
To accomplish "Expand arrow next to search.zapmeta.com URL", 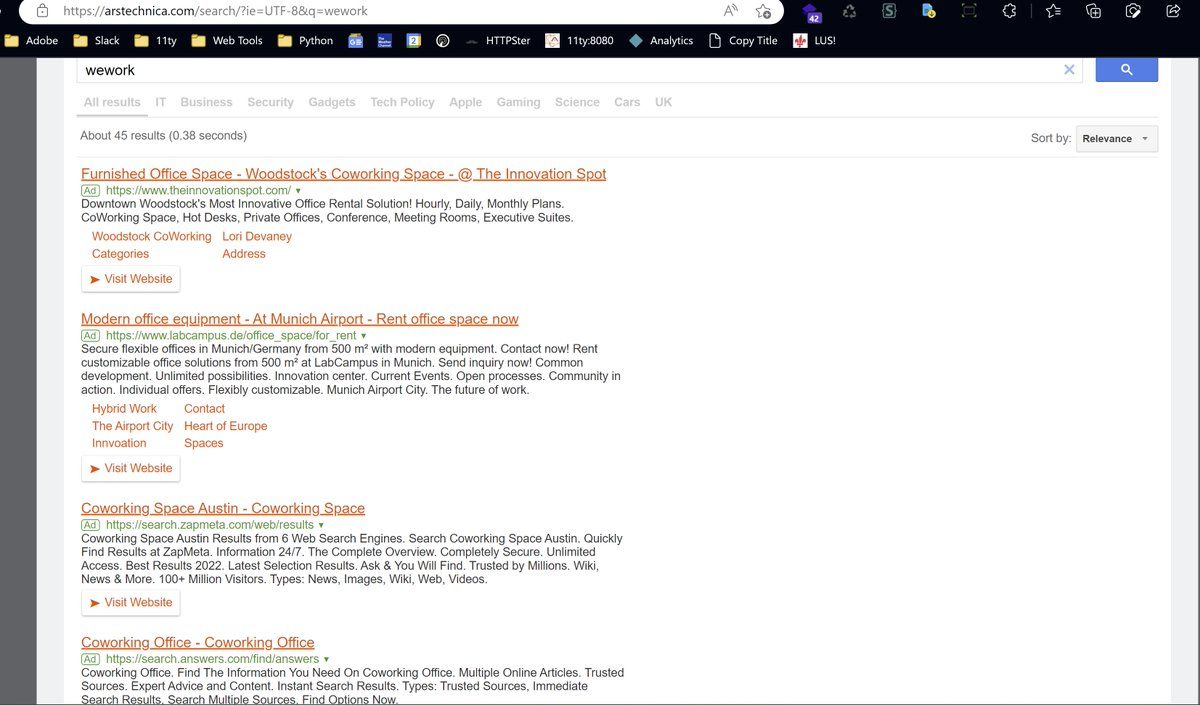I will point(321,525).
